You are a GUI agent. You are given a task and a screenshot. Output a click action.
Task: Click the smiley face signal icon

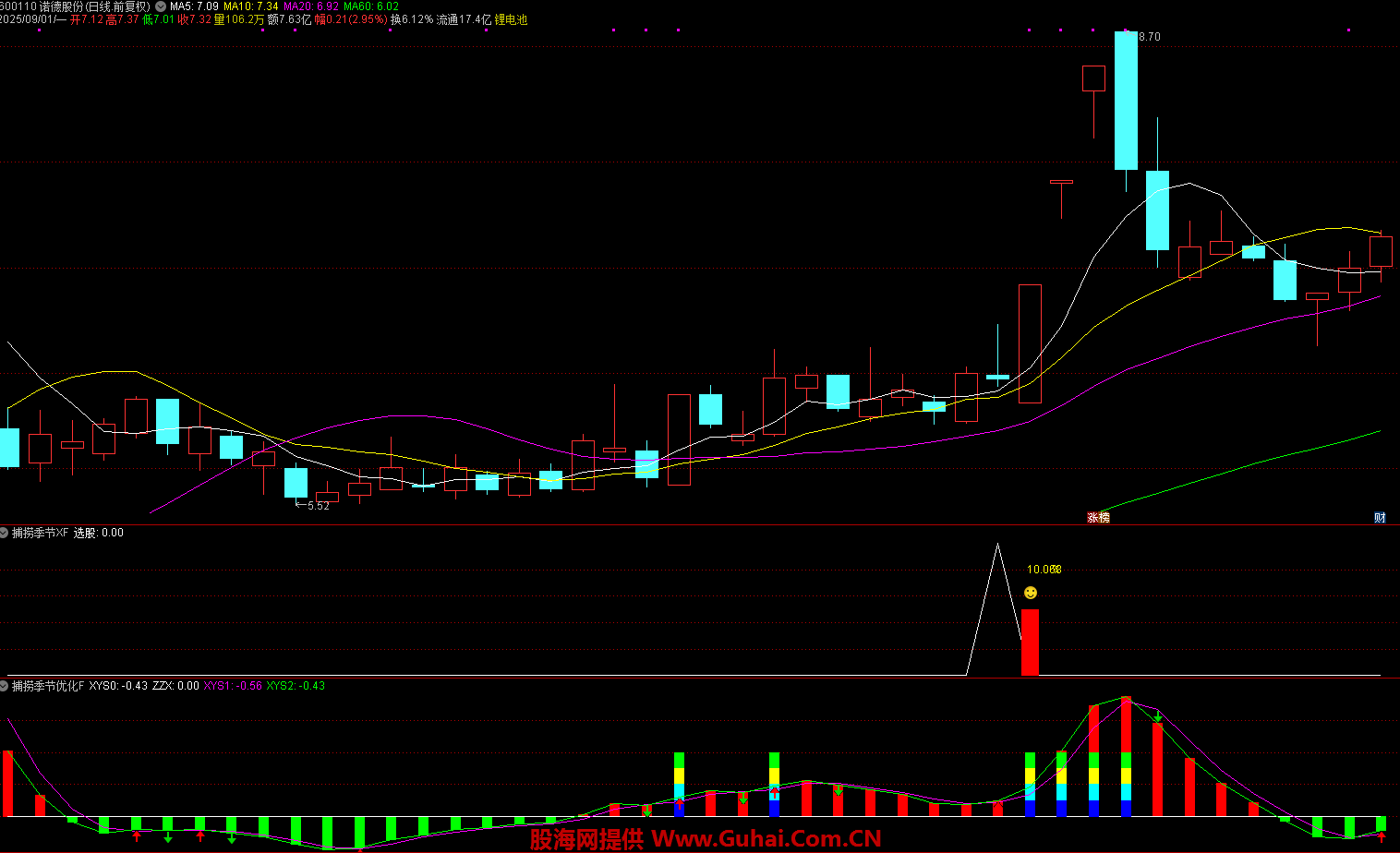pos(1031,593)
